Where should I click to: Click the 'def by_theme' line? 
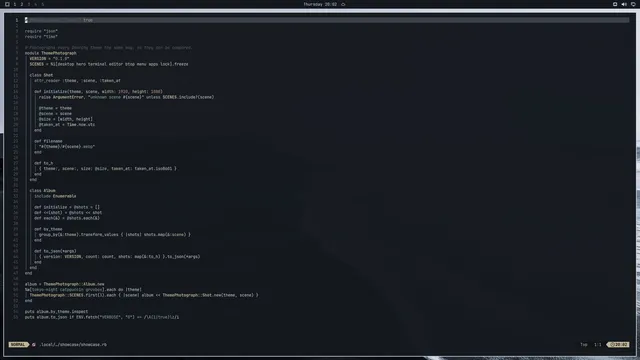(48, 229)
